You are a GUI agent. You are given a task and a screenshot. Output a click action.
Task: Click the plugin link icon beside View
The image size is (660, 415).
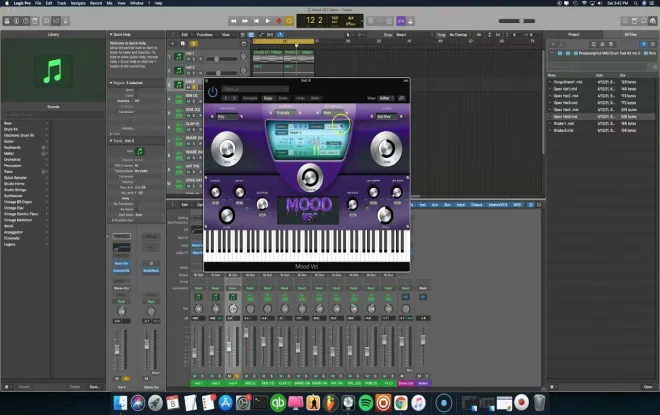402,98
